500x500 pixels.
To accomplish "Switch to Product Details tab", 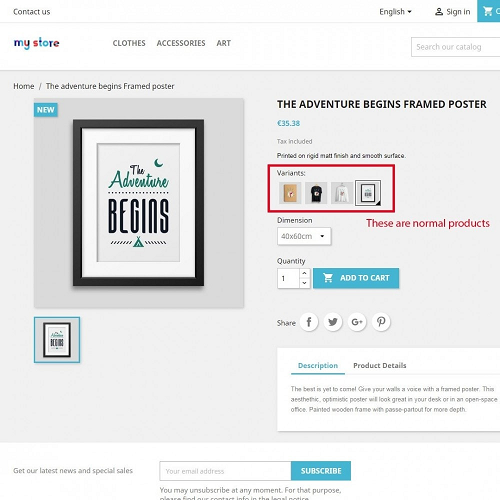I will click(380, 365).
